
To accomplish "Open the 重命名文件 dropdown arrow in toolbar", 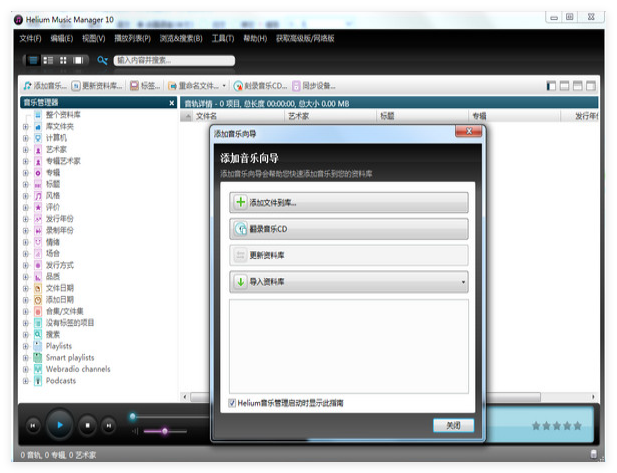I will 225,86.
